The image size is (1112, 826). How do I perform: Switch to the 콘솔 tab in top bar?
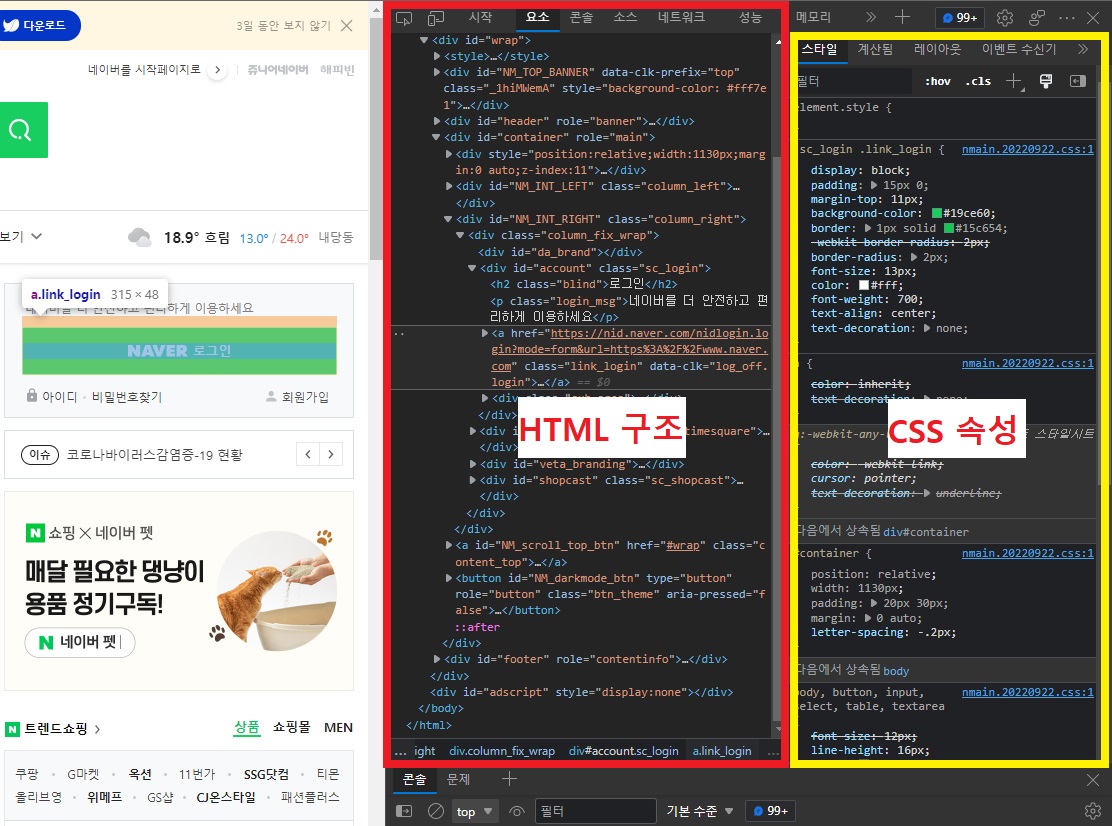point(582,17)
